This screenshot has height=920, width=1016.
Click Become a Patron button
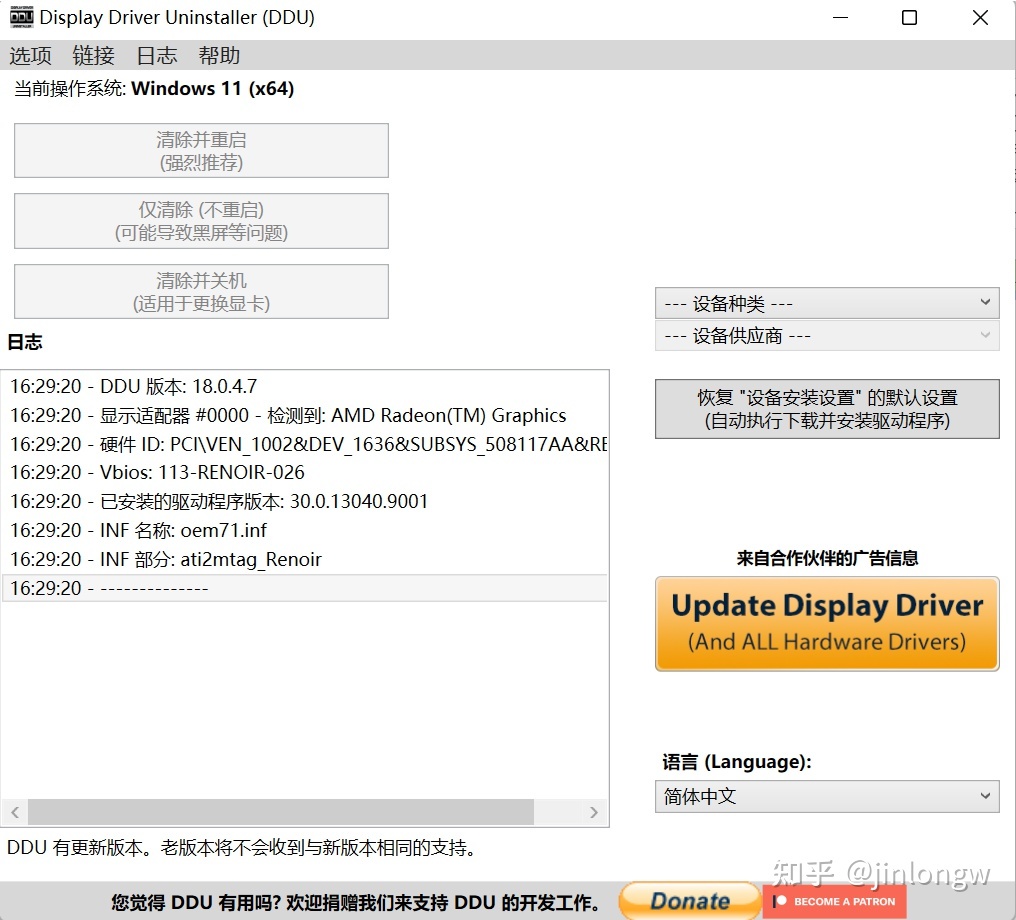pyautogui.click(x=835, y=901)
